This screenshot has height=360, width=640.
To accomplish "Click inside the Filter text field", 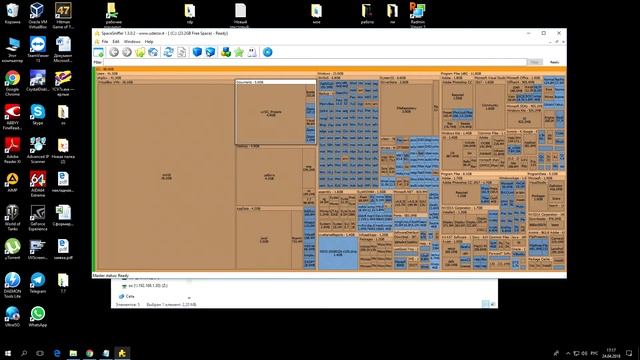I will point(315,62).
